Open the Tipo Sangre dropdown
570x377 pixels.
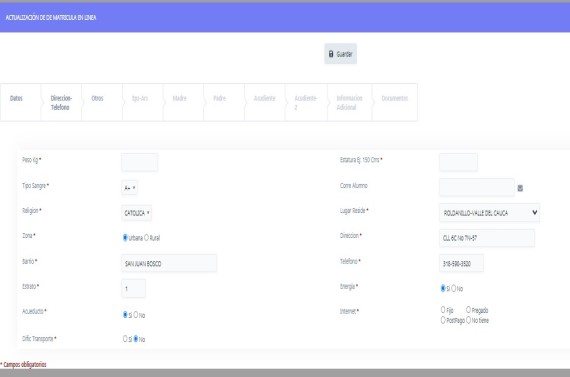tap(129, 188)
